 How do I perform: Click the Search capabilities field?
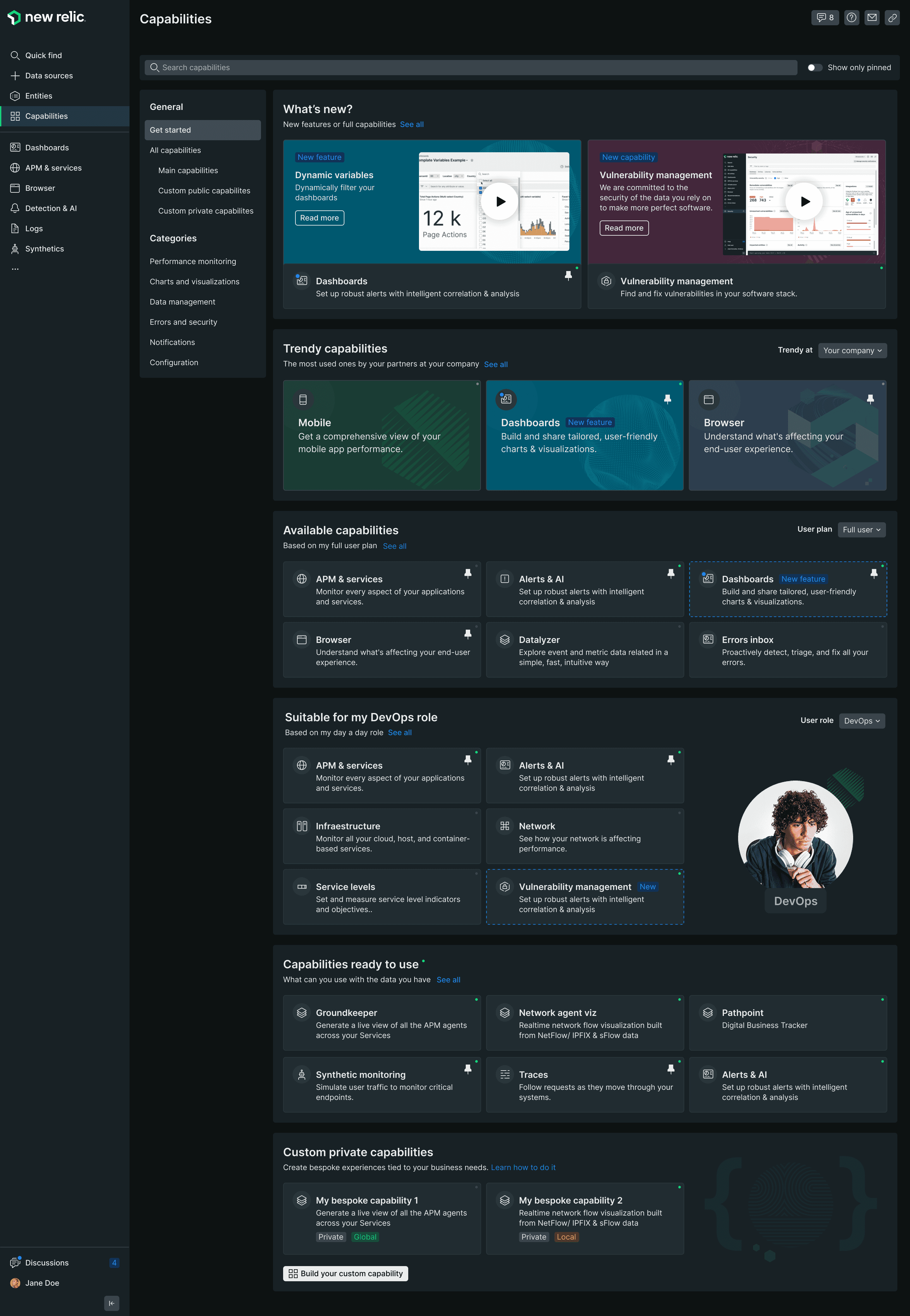tap(470, 67)
